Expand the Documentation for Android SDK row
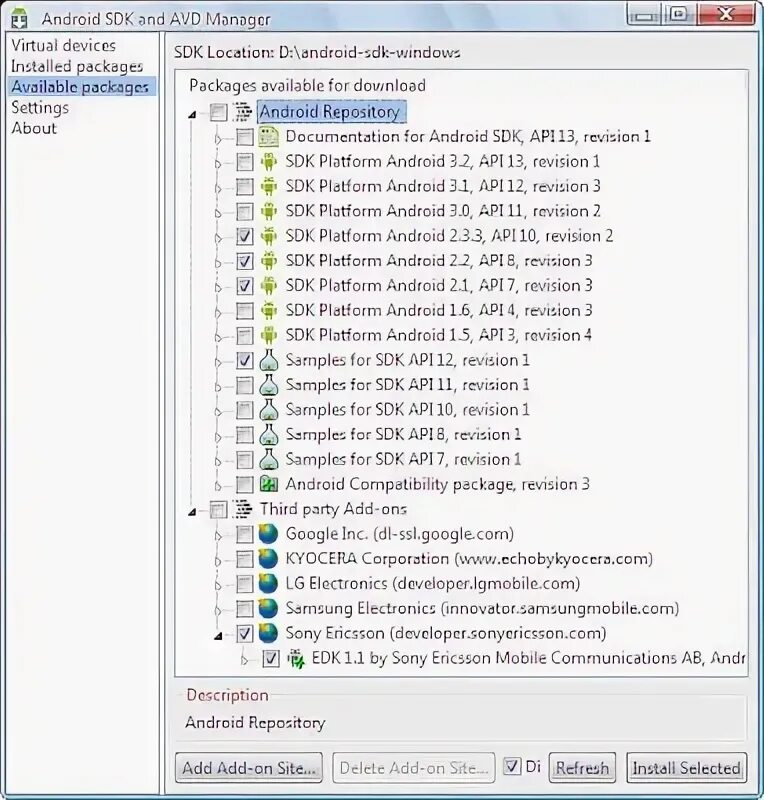This screenshot has height=800, width=764. [218, 139]
